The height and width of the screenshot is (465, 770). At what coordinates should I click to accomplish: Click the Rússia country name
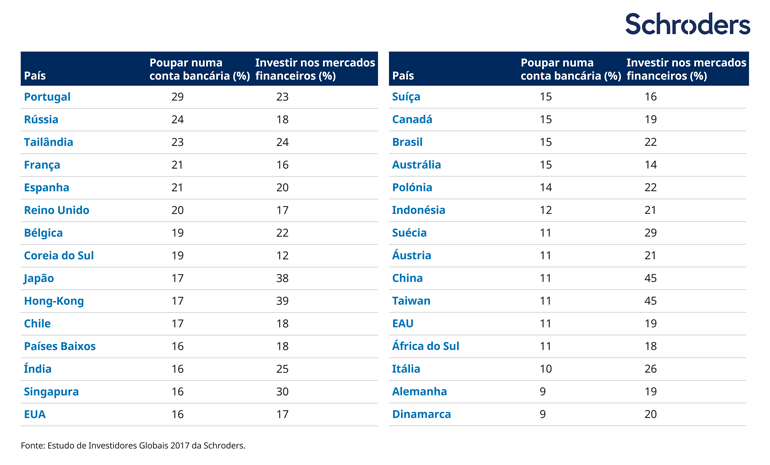pos(41,120)
